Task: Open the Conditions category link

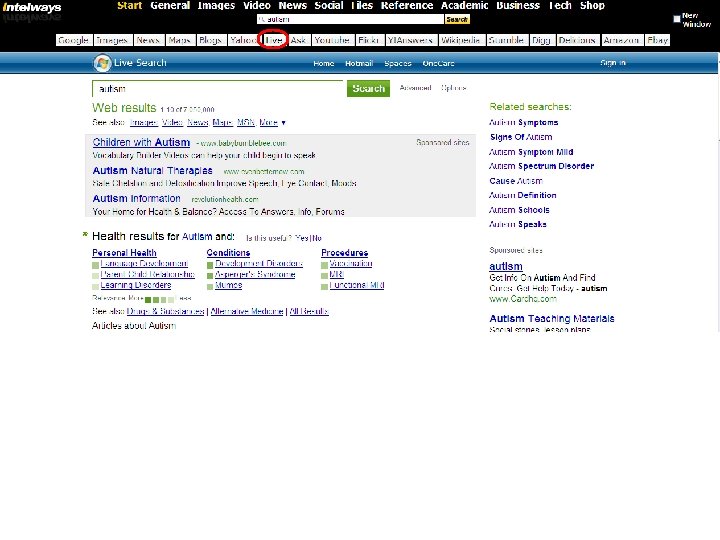Action: click(x=228, y=253)
